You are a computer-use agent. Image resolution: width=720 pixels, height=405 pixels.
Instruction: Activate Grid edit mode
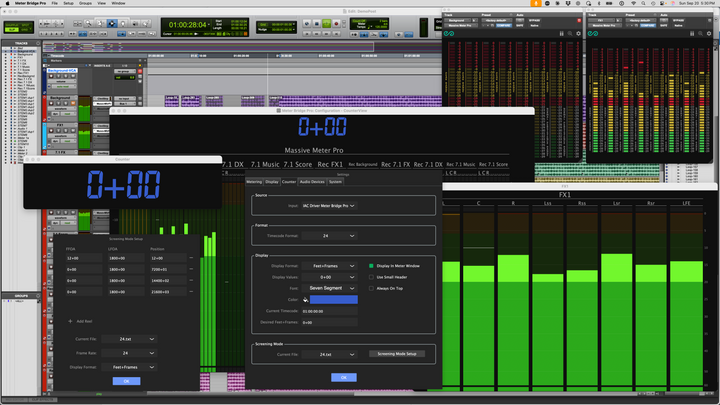pos(25,29)
